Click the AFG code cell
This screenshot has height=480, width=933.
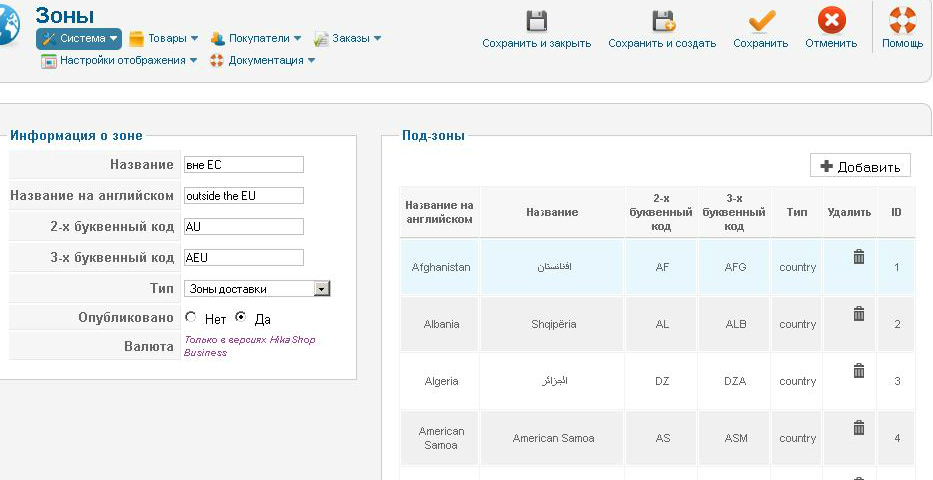735,267
